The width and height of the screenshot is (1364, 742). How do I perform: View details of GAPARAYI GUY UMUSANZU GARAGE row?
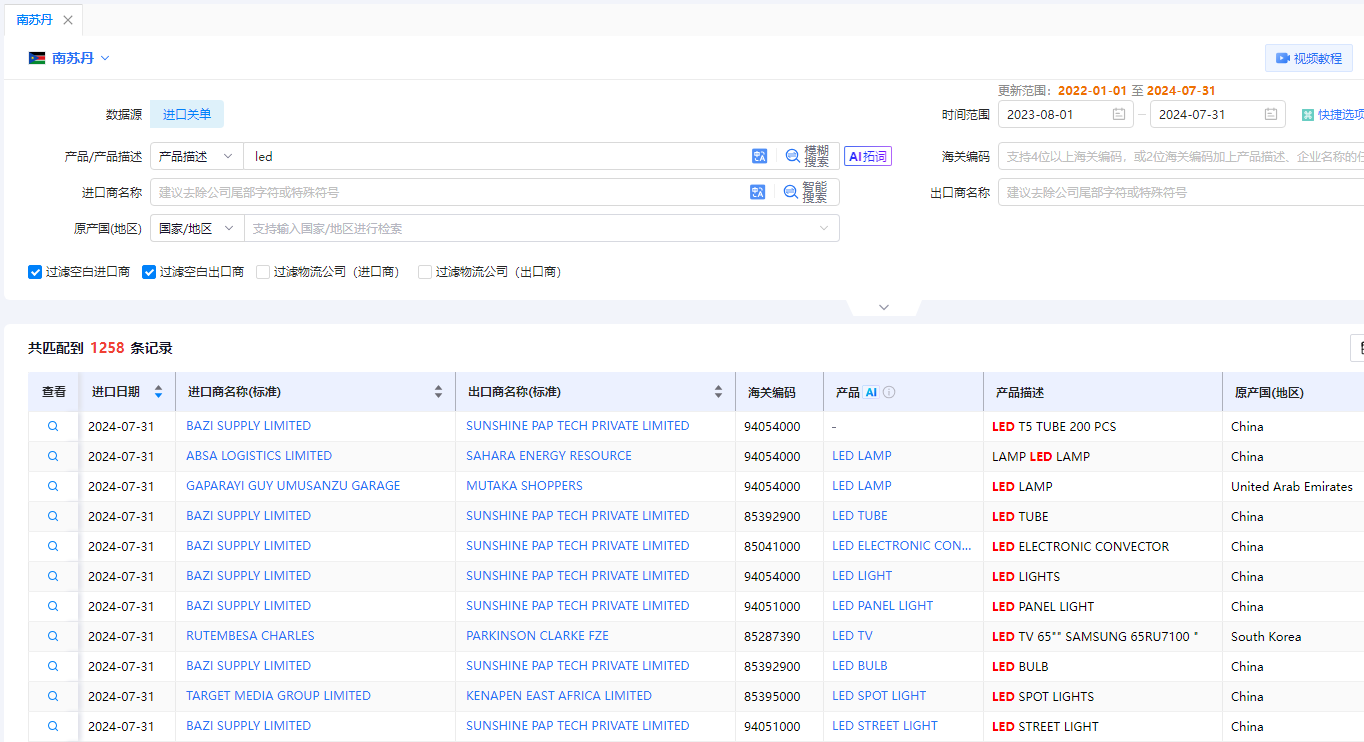pyautogui.click(x=53, y=486)
